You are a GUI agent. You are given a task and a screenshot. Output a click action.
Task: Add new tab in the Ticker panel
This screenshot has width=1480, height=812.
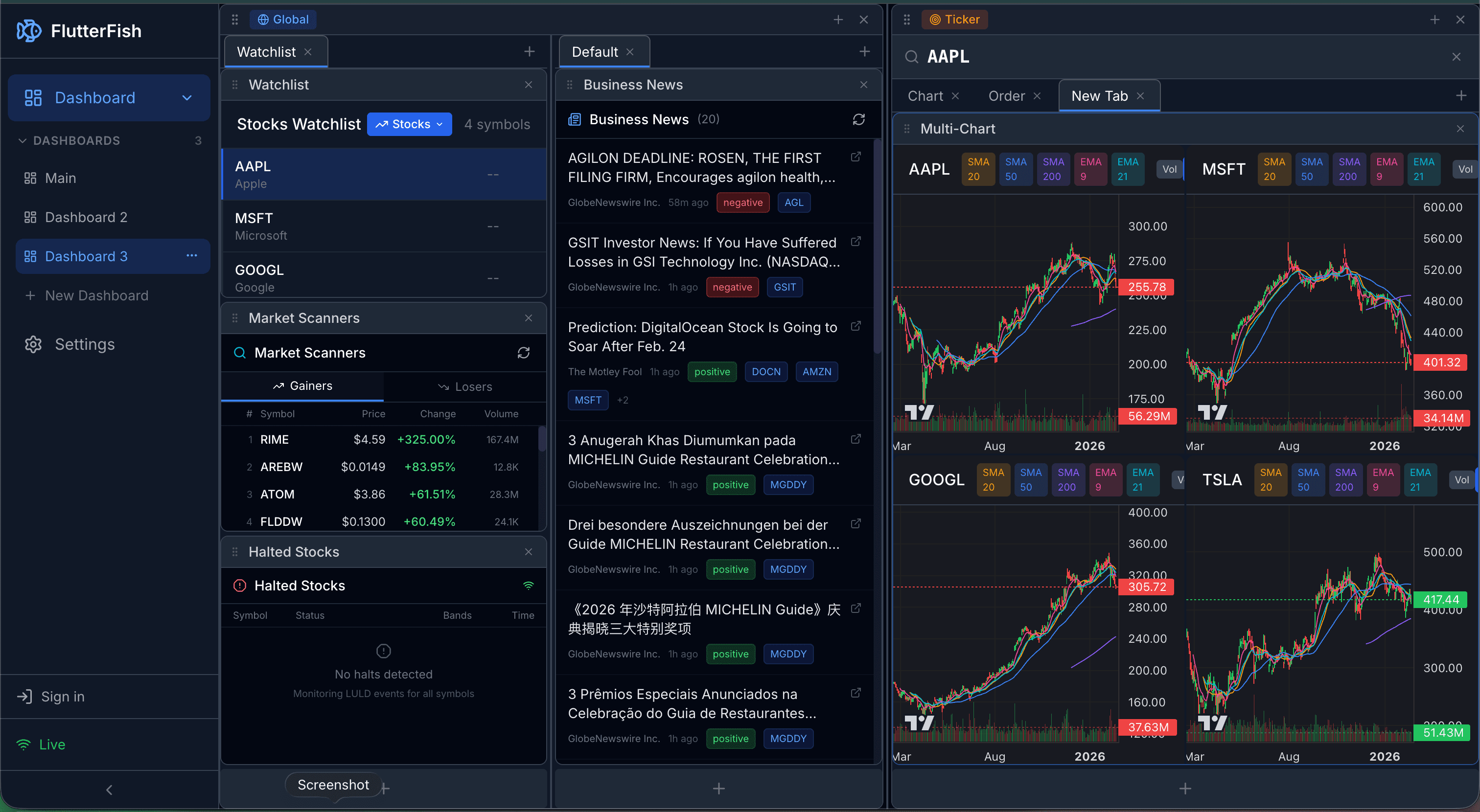1461,96
